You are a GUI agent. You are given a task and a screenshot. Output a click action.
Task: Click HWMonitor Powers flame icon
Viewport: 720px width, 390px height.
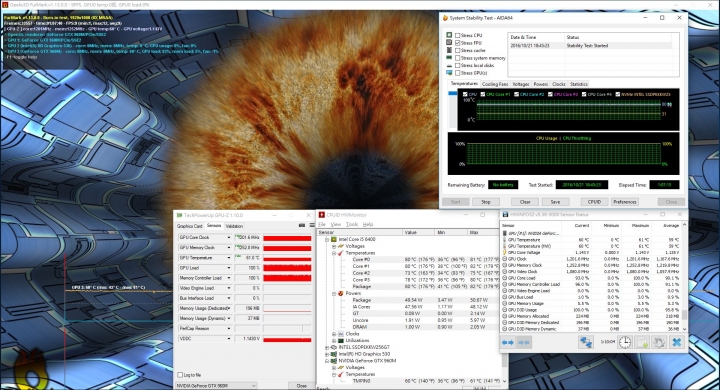coord(341,293)
